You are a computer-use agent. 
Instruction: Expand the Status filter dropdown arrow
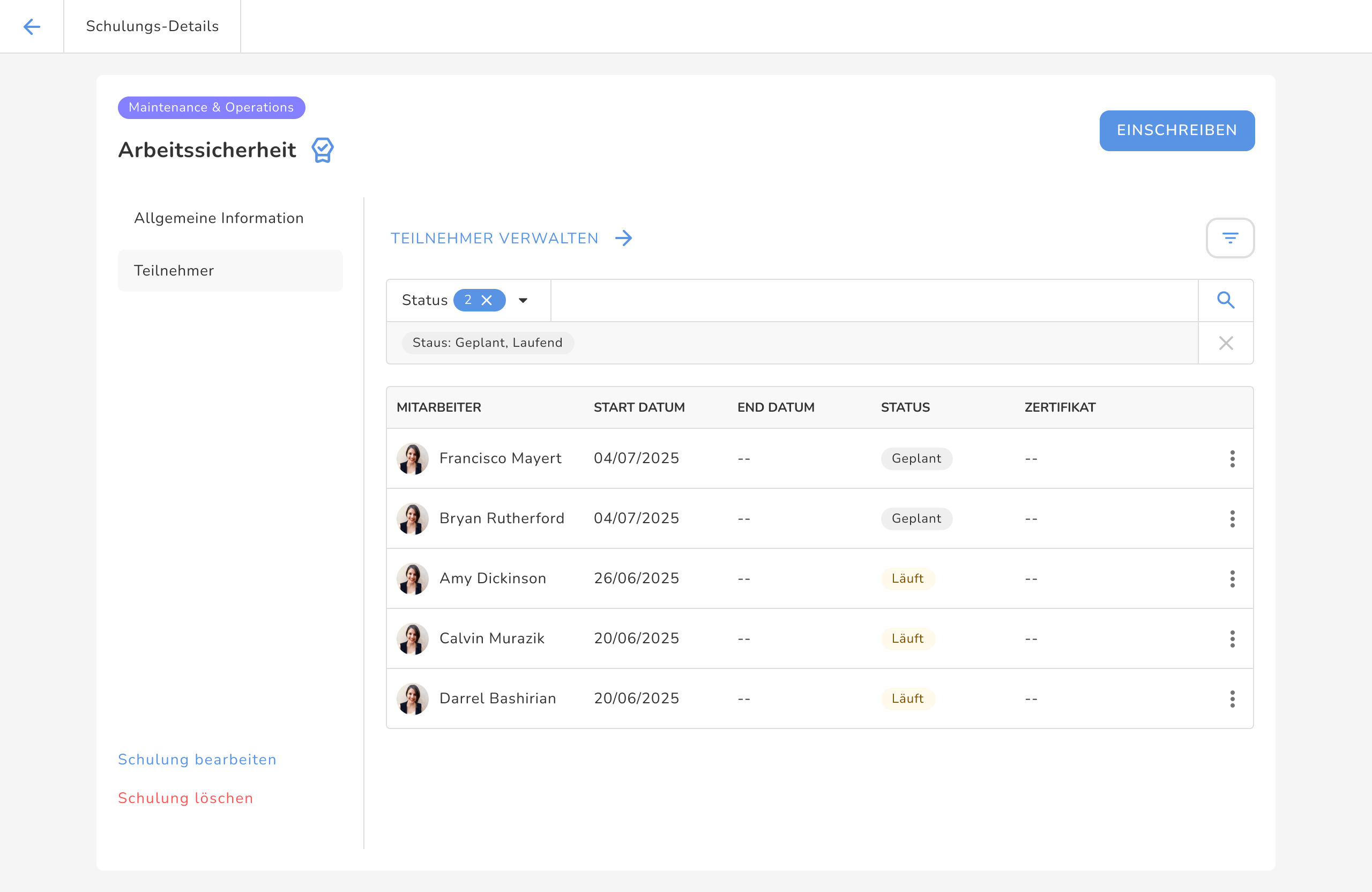click(523, 300)
